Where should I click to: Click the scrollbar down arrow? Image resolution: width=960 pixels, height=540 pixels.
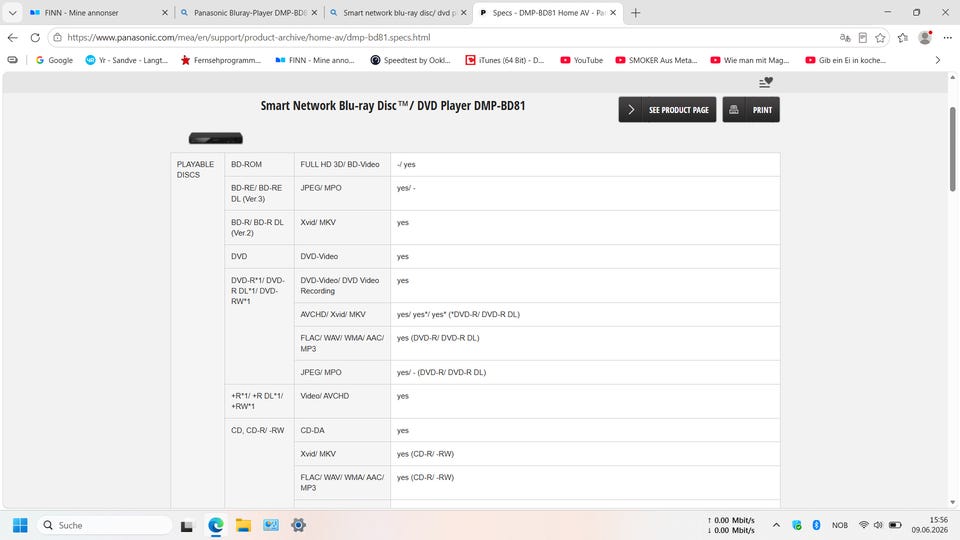click(x=952, y=503)
